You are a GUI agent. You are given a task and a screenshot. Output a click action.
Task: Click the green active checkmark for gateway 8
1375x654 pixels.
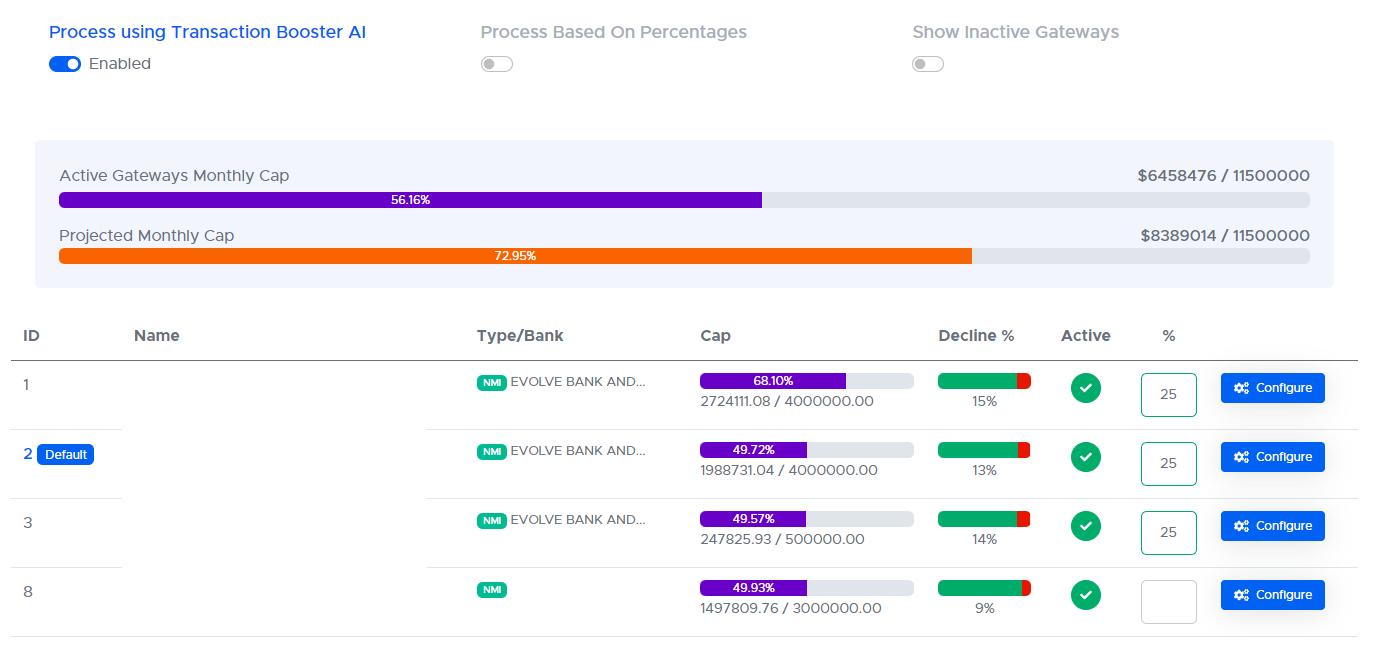pyautogui.click(x=1085, y=595)
